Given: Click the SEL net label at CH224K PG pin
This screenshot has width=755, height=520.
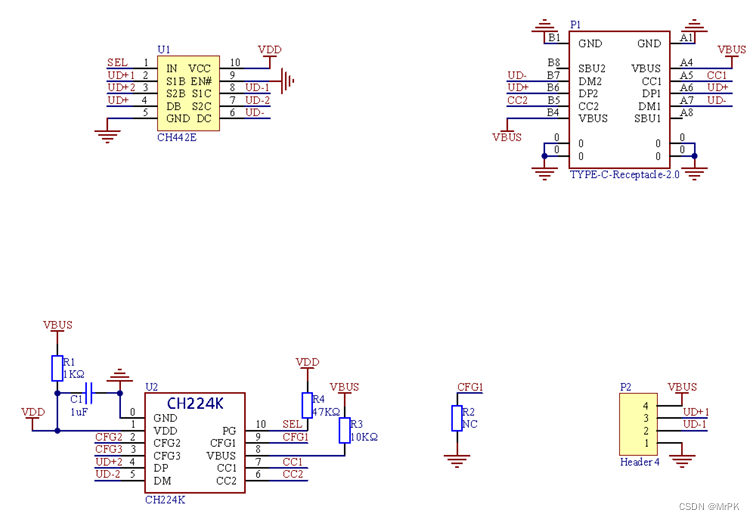Looking at the screenshot, I should 292,424.
